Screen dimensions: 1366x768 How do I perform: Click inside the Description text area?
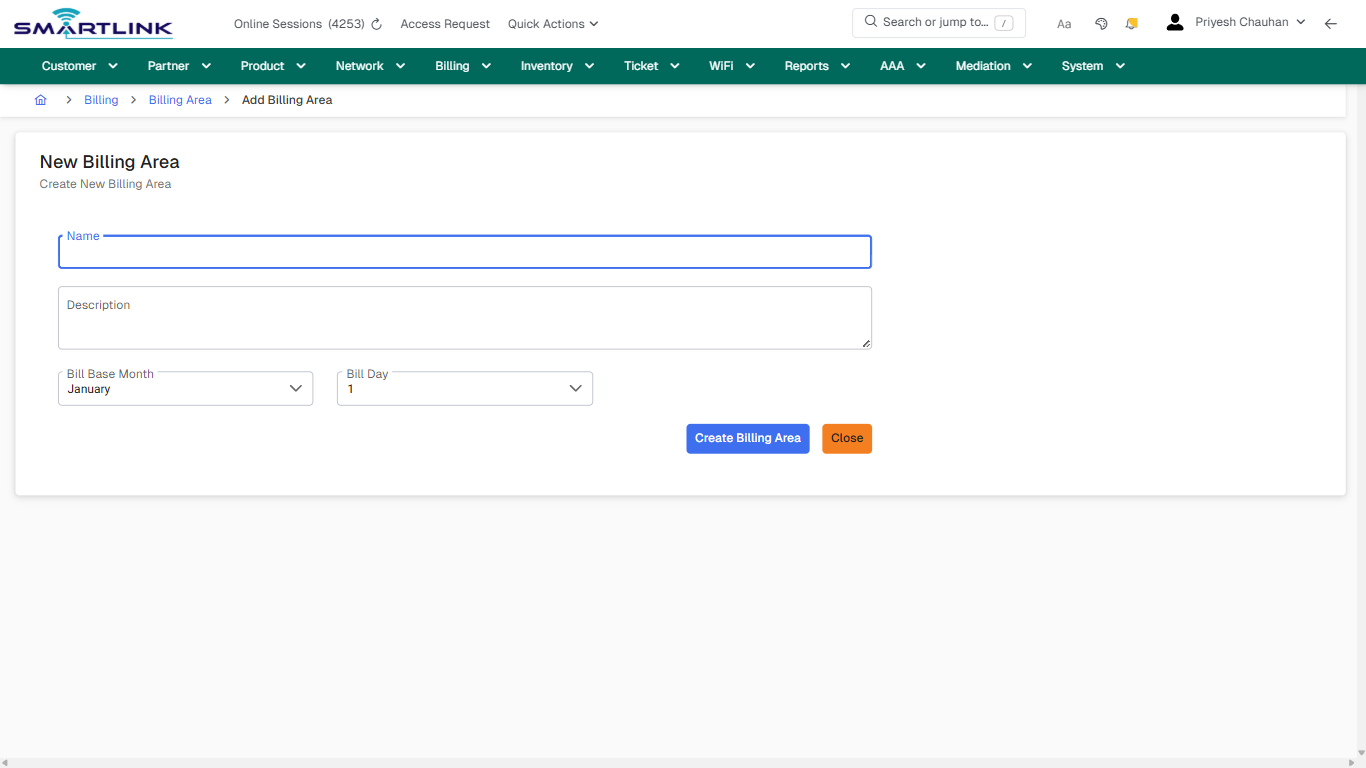click(464, 317)
